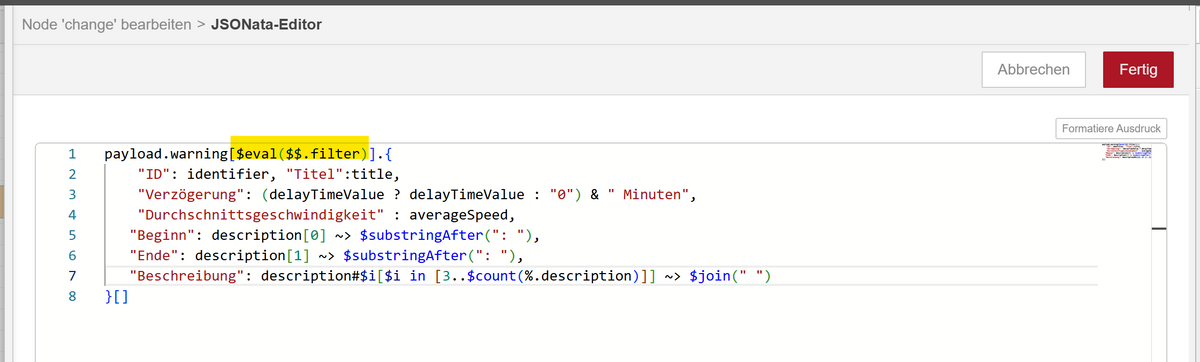1200x362 pixels.
Task: Select line number 7 in the gutter
Action: click(72, 276)
